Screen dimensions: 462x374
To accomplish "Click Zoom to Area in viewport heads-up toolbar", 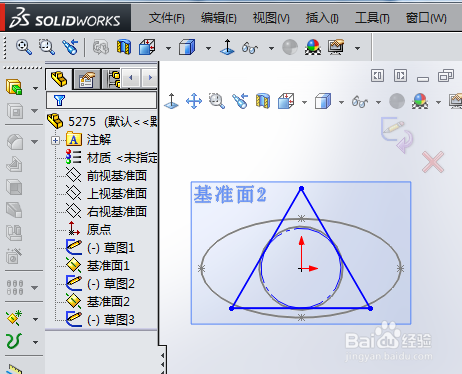I will click(217, 101).
